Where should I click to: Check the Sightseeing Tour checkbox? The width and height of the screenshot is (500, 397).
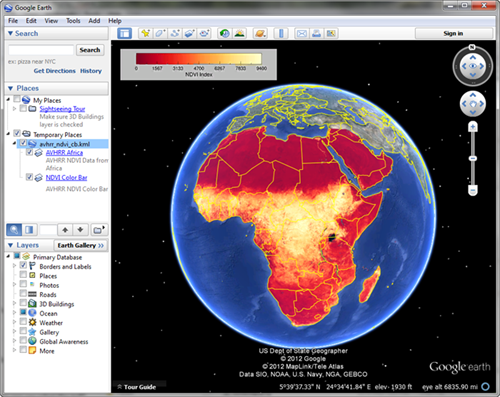(x=23, y=108)
